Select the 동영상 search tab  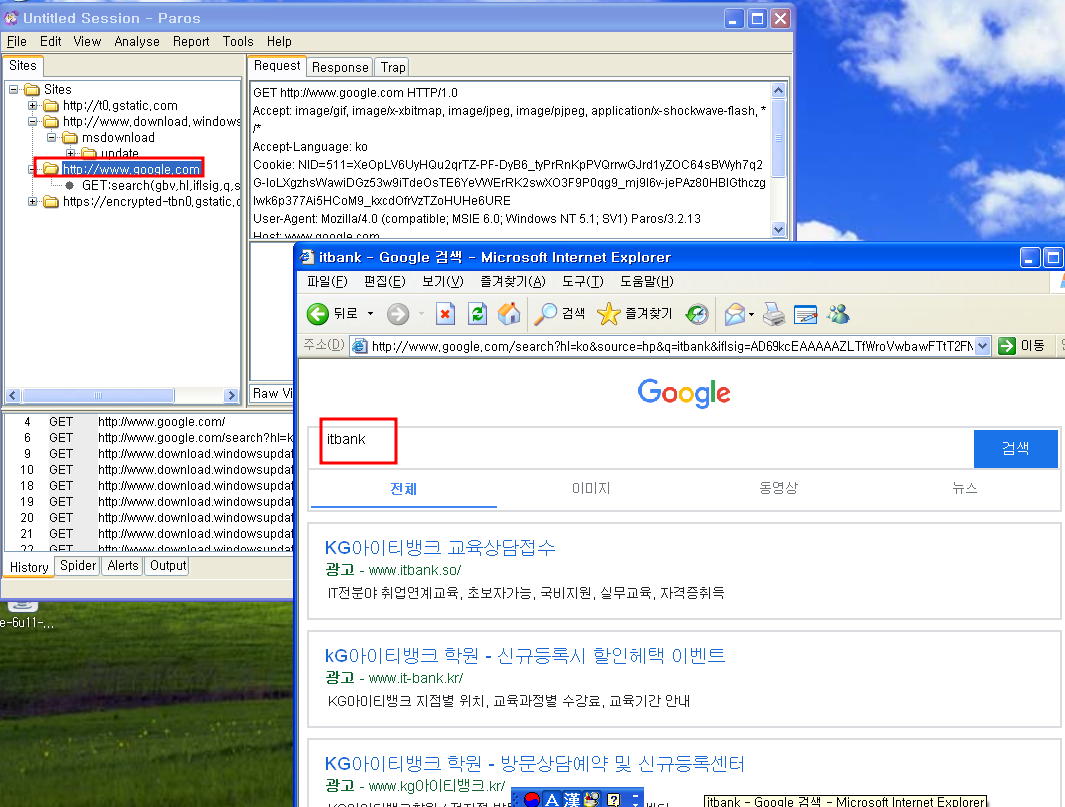tap(778, 488)
